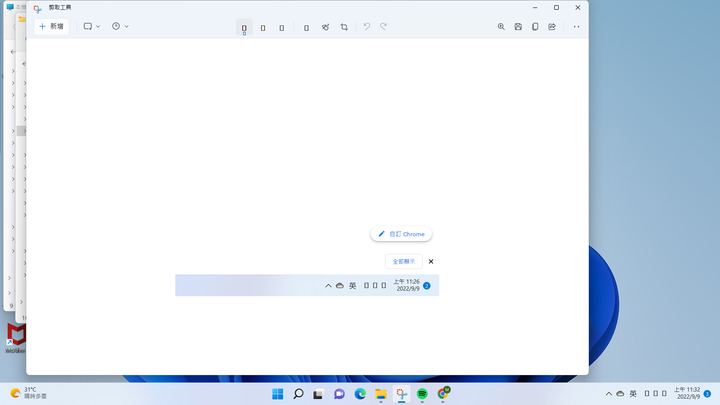Show hidden tray icons in the taskbar
Screen dimensions: 720x405
(x=609, y=394)
